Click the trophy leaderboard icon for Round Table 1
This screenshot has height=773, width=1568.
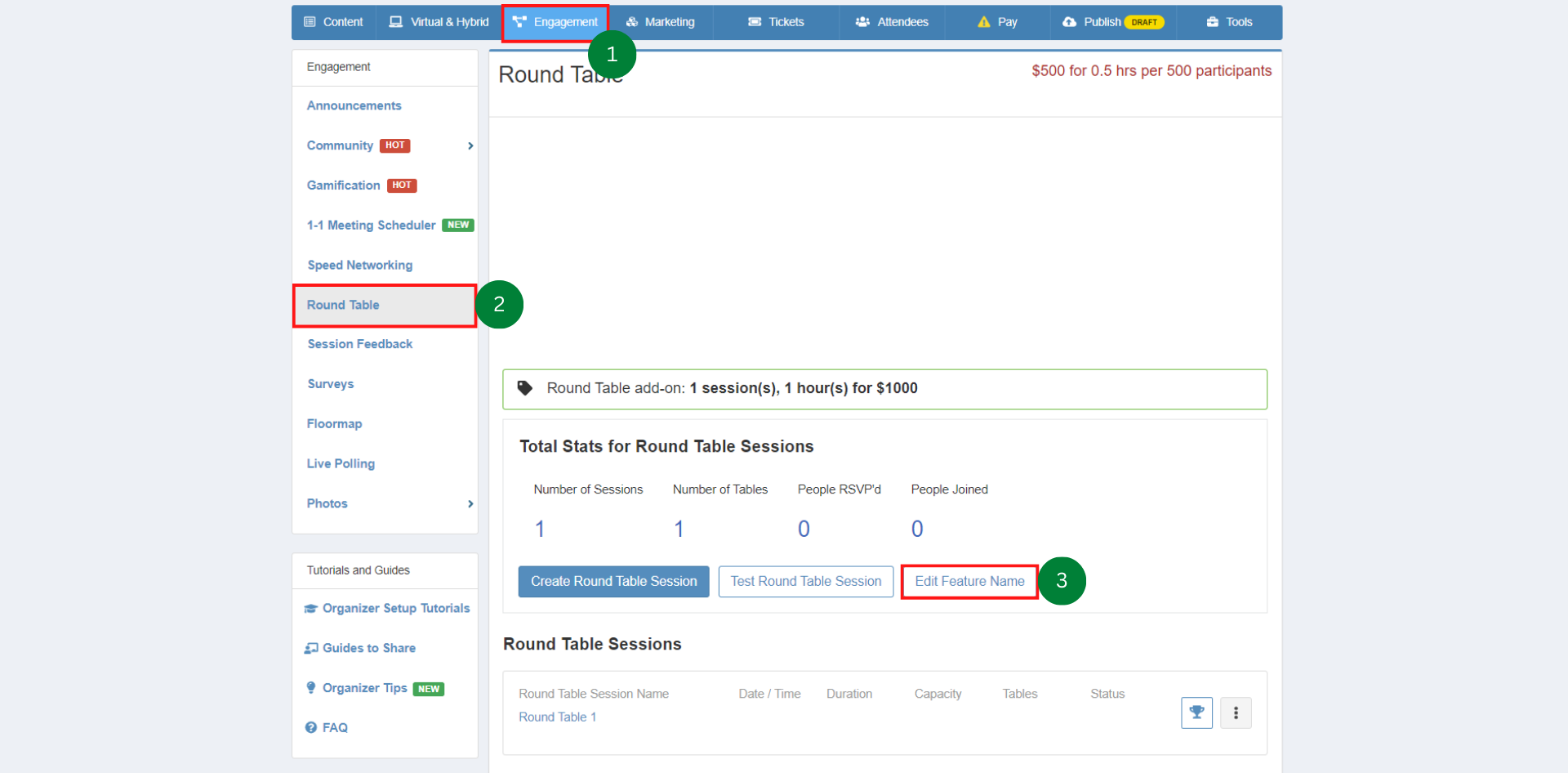pyautogui.click(x=1196, y=713)
